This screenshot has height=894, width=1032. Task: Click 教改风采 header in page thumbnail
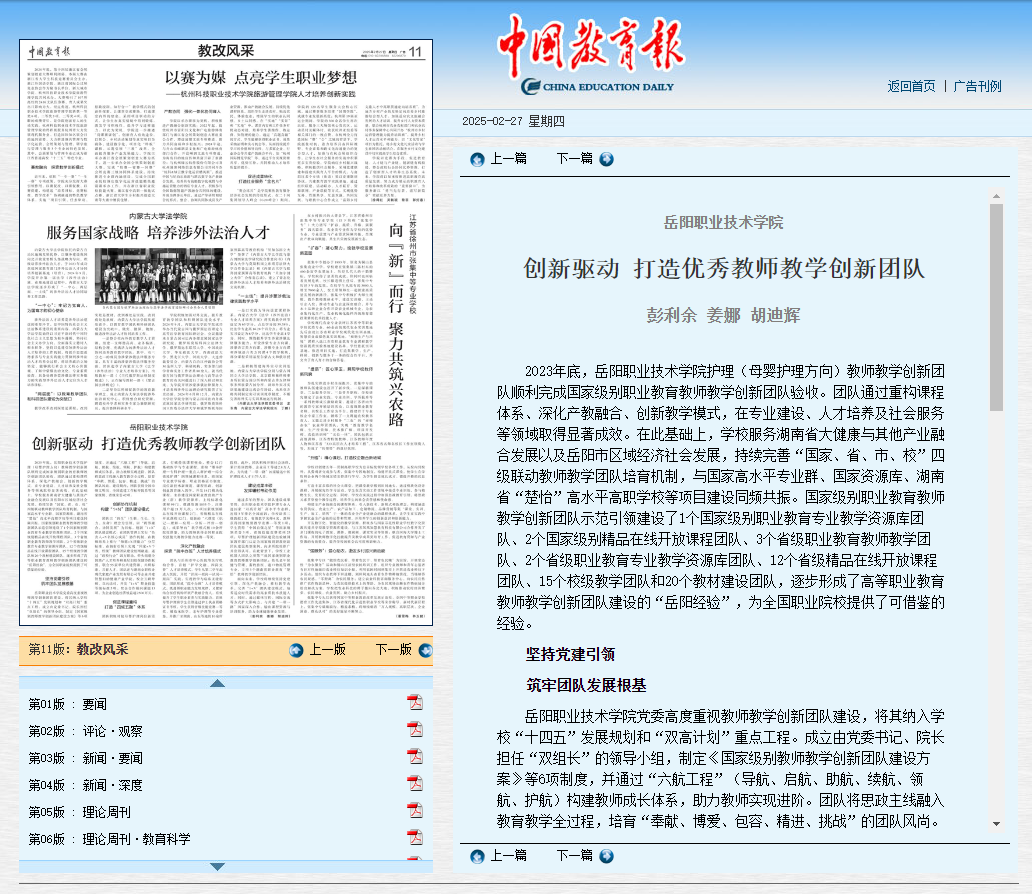click(226, 51)
